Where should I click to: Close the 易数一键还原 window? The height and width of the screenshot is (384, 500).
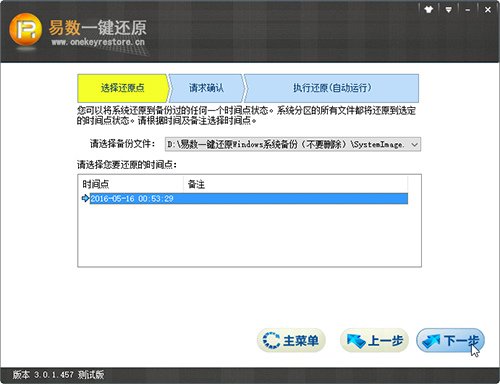point(488,10)
